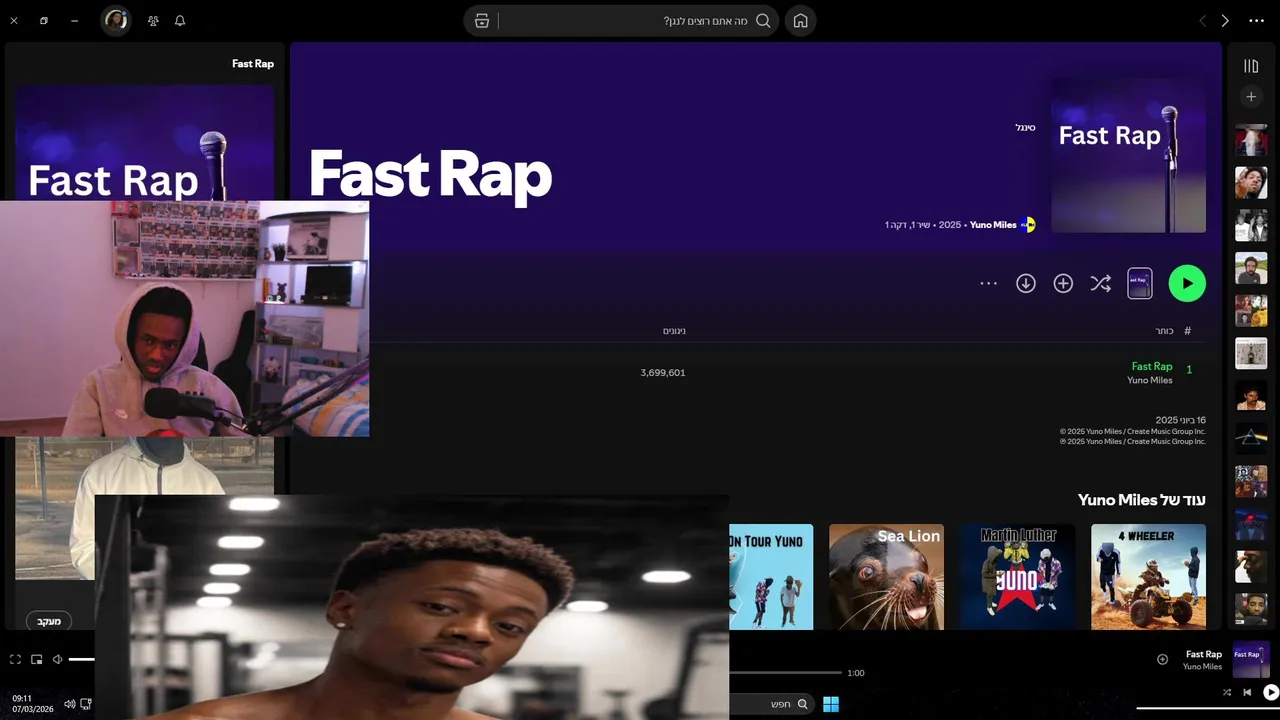
Task: Open the Sea Lion album card
Action: [886, 577]
